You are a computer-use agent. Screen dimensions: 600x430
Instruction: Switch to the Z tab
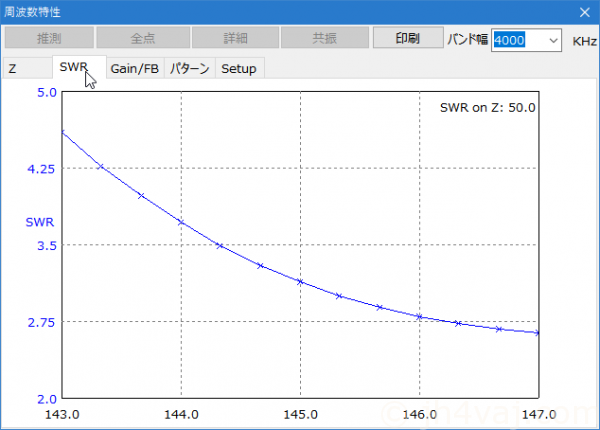[13, 68]
